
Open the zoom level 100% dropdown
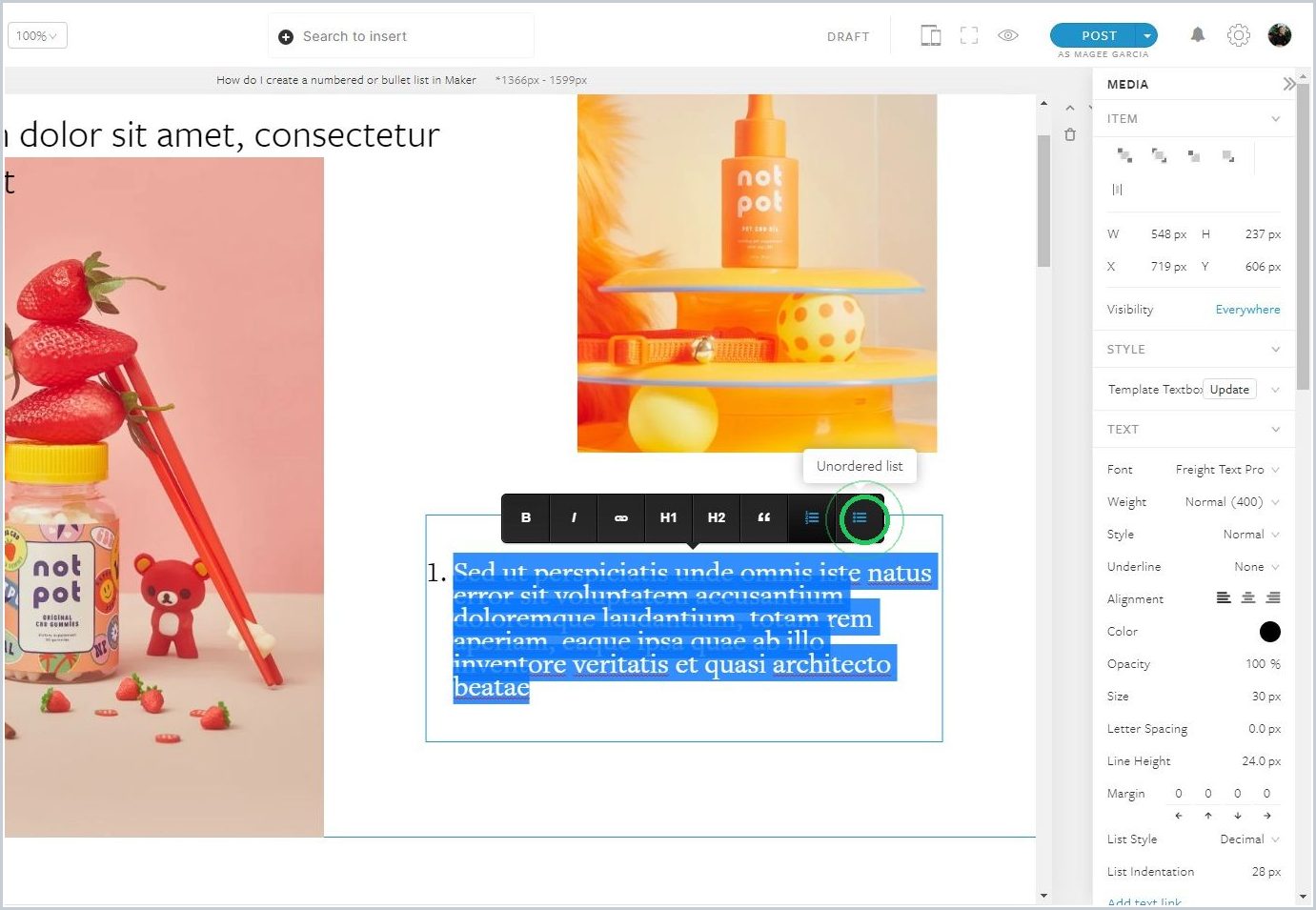tap(37, 36)
